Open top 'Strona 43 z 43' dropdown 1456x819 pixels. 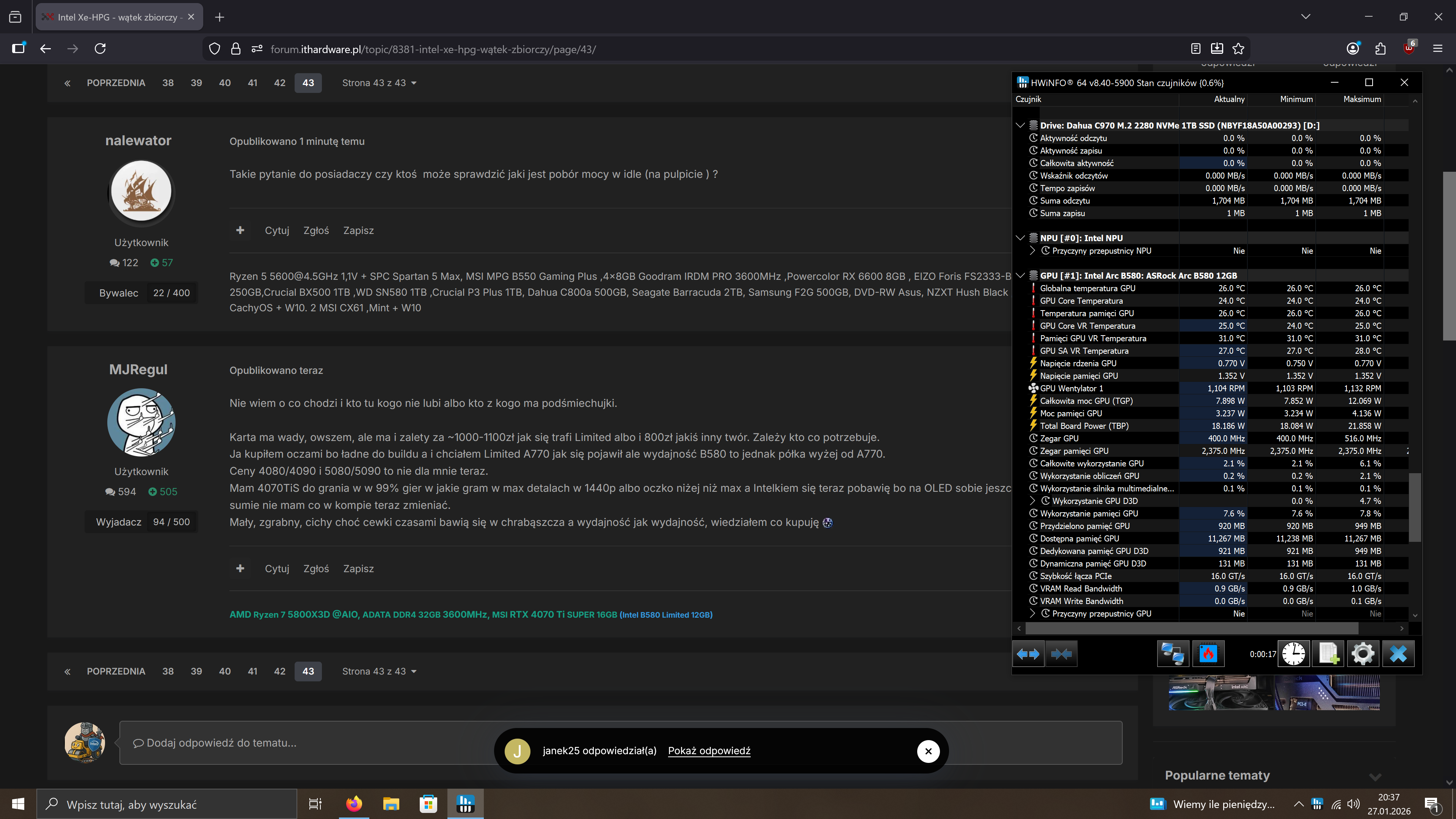coord(379,83)
